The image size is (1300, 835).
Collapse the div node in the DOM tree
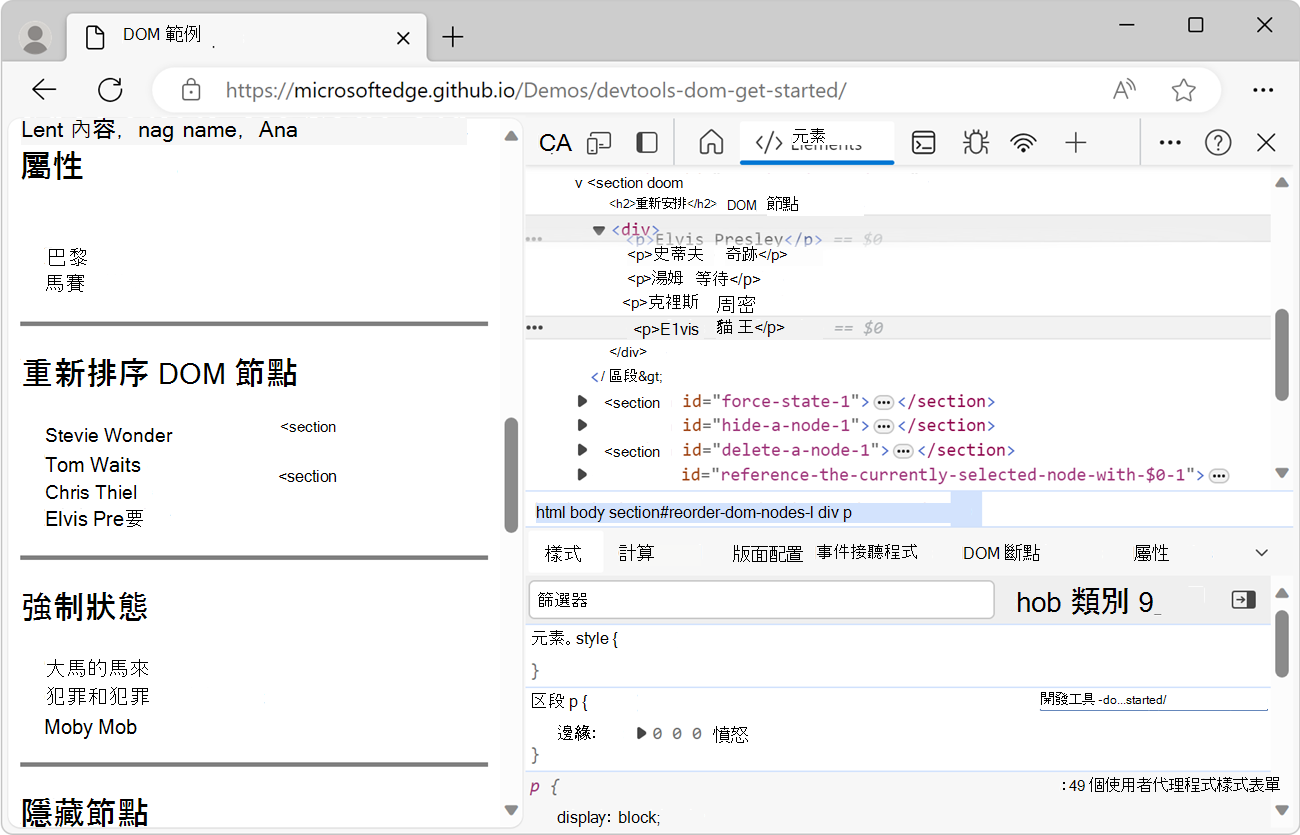[599, 230]
